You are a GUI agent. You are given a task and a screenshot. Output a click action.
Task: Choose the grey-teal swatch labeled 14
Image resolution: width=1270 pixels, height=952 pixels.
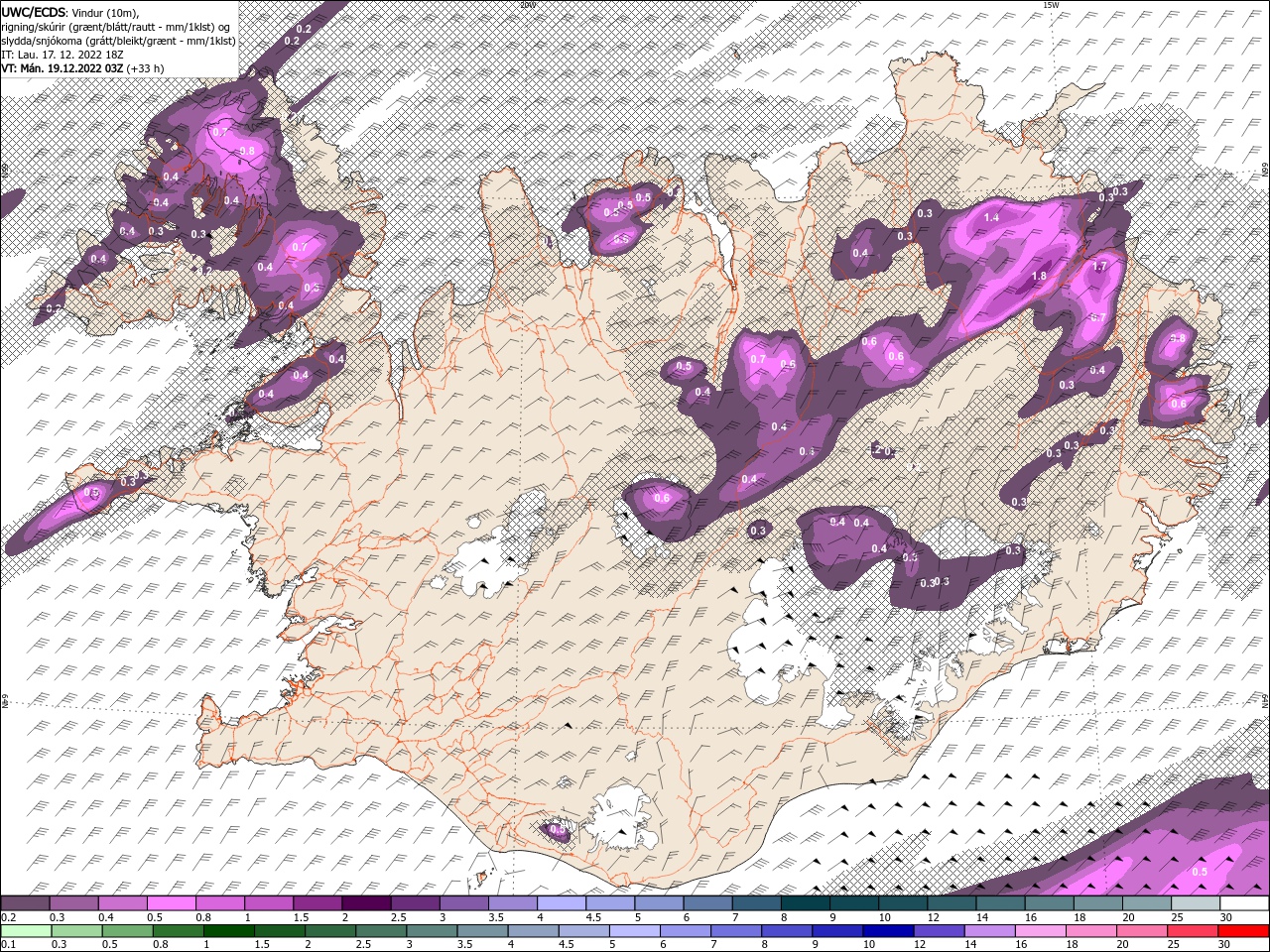click(998, 903)
